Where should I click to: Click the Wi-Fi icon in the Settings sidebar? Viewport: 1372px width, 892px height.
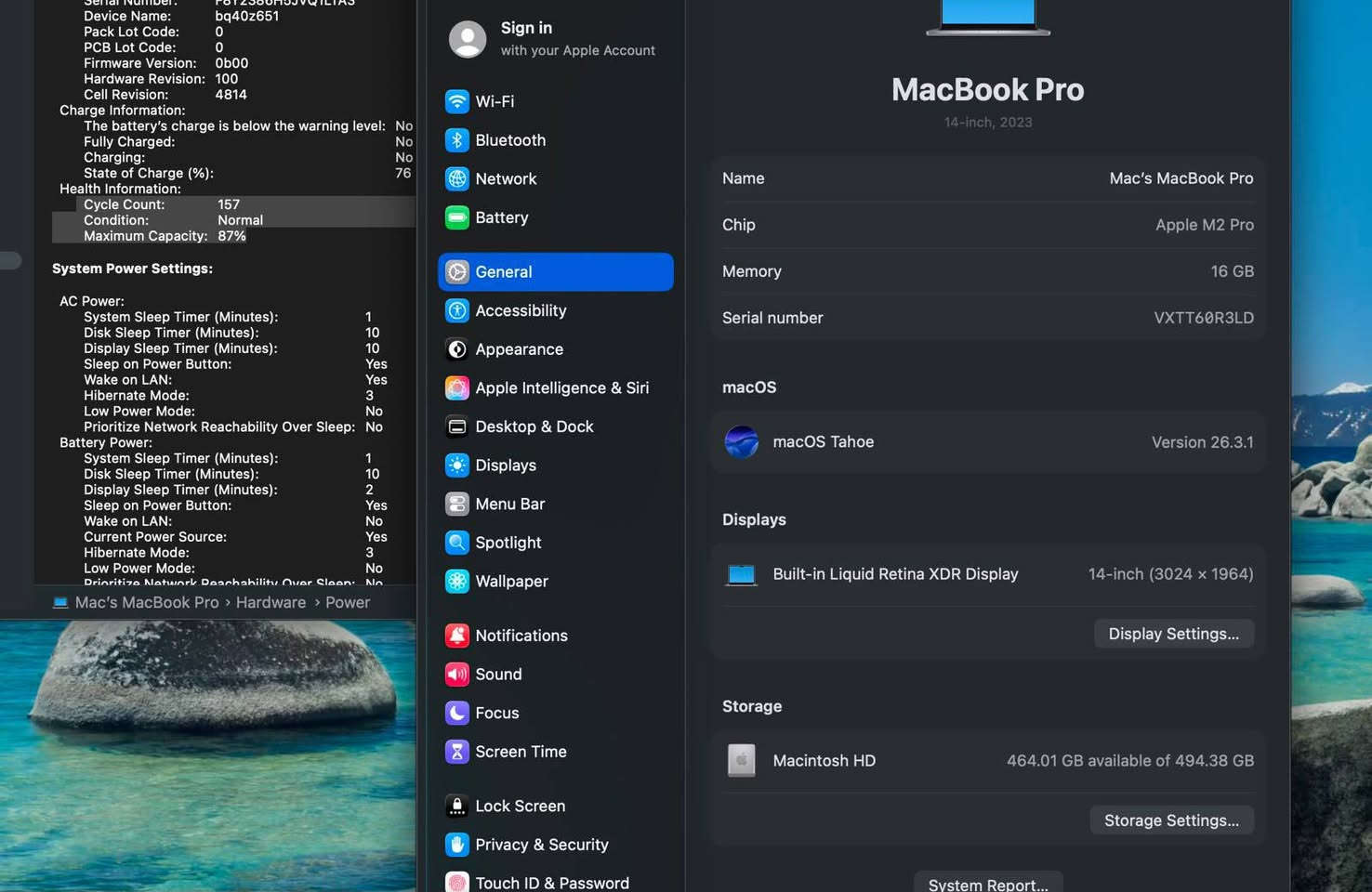[456, 101]
